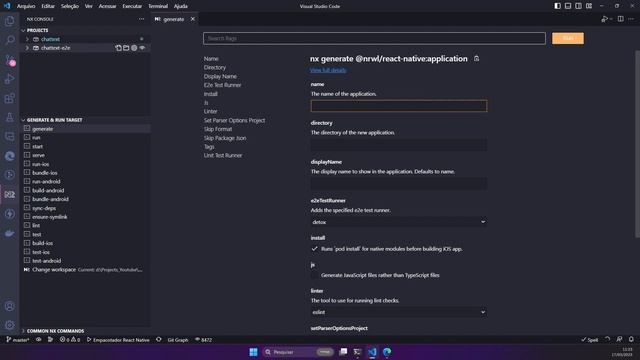
Task: Toggle the Generate JavaScript files checkbox
Action: pos(314,275)
